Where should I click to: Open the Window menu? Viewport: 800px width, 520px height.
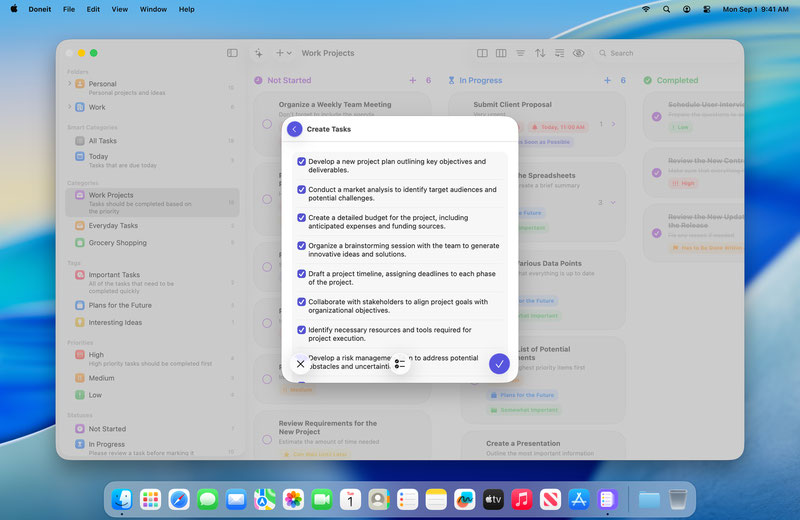pyautogui.click(x=153, y=9)
